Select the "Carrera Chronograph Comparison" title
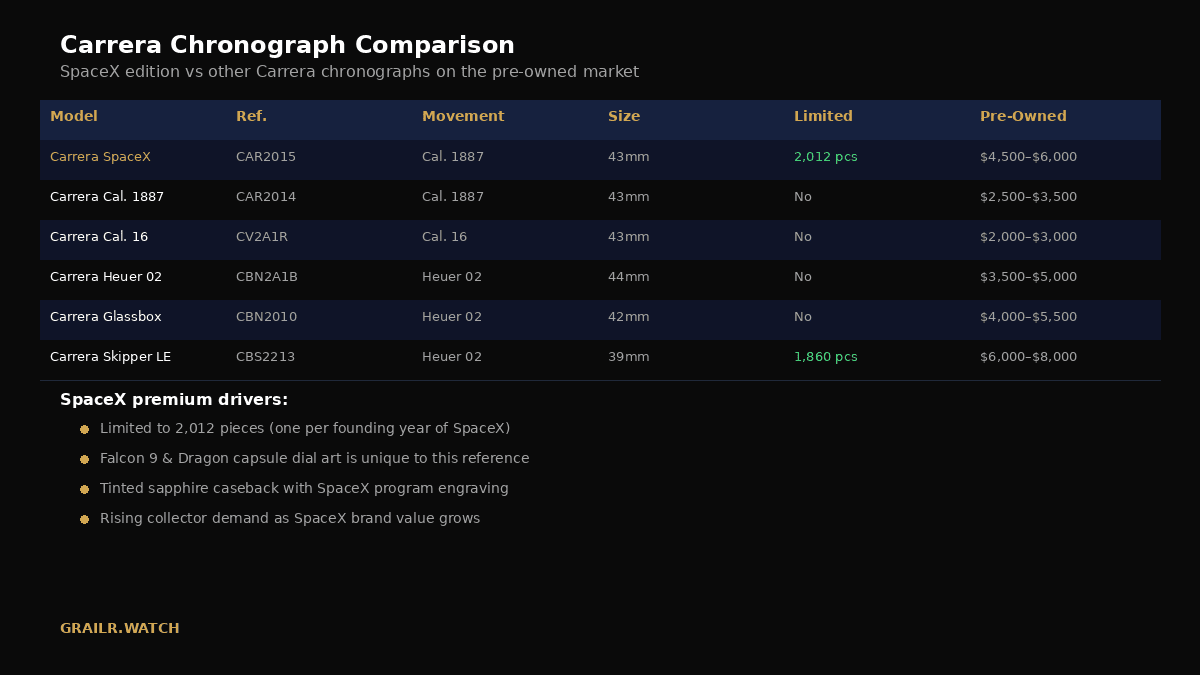Image resolution: width=1200 pixels, height=675 pixels. [287, 45]
